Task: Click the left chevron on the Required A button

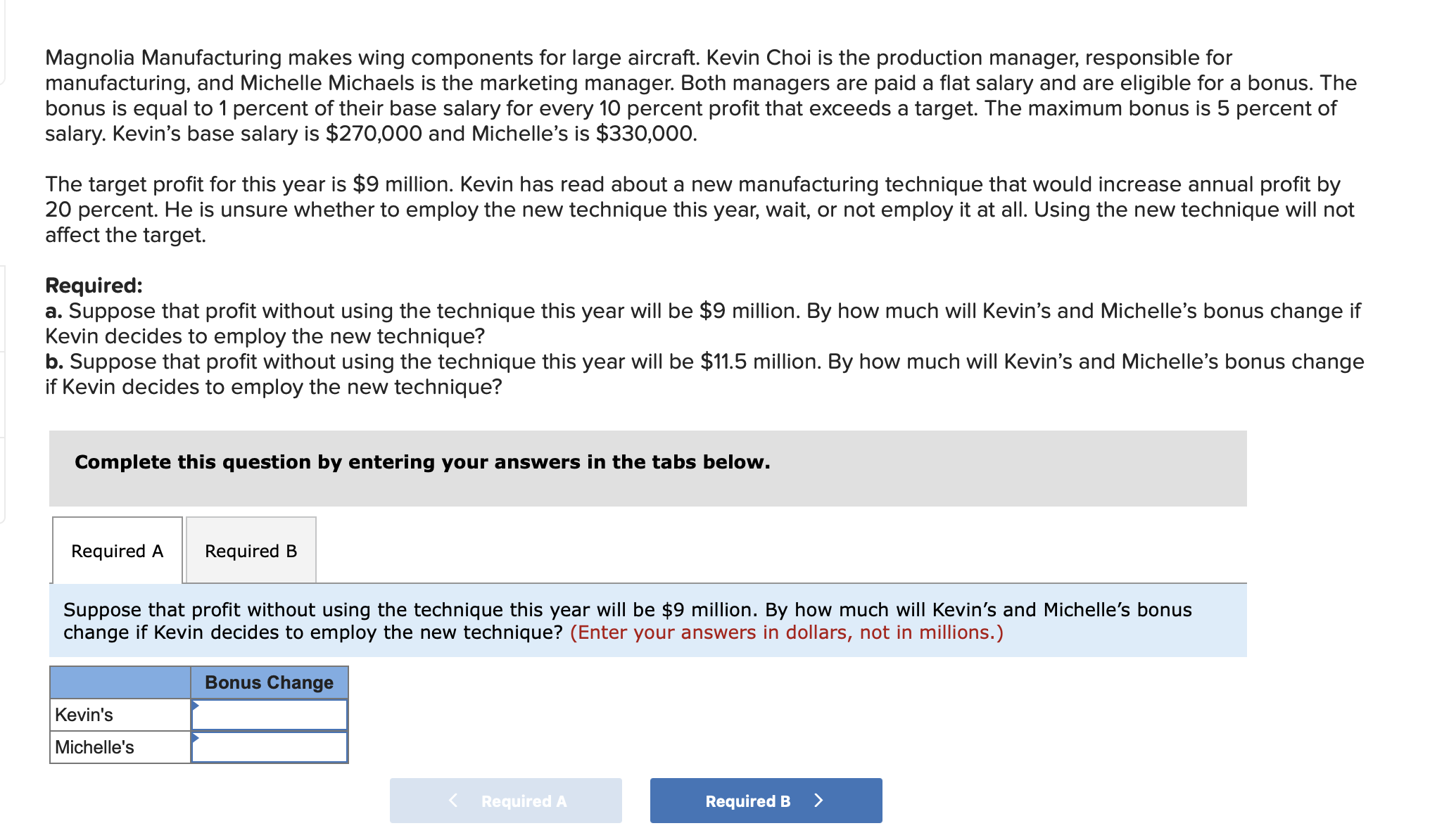Action: (x=453, y=800)
